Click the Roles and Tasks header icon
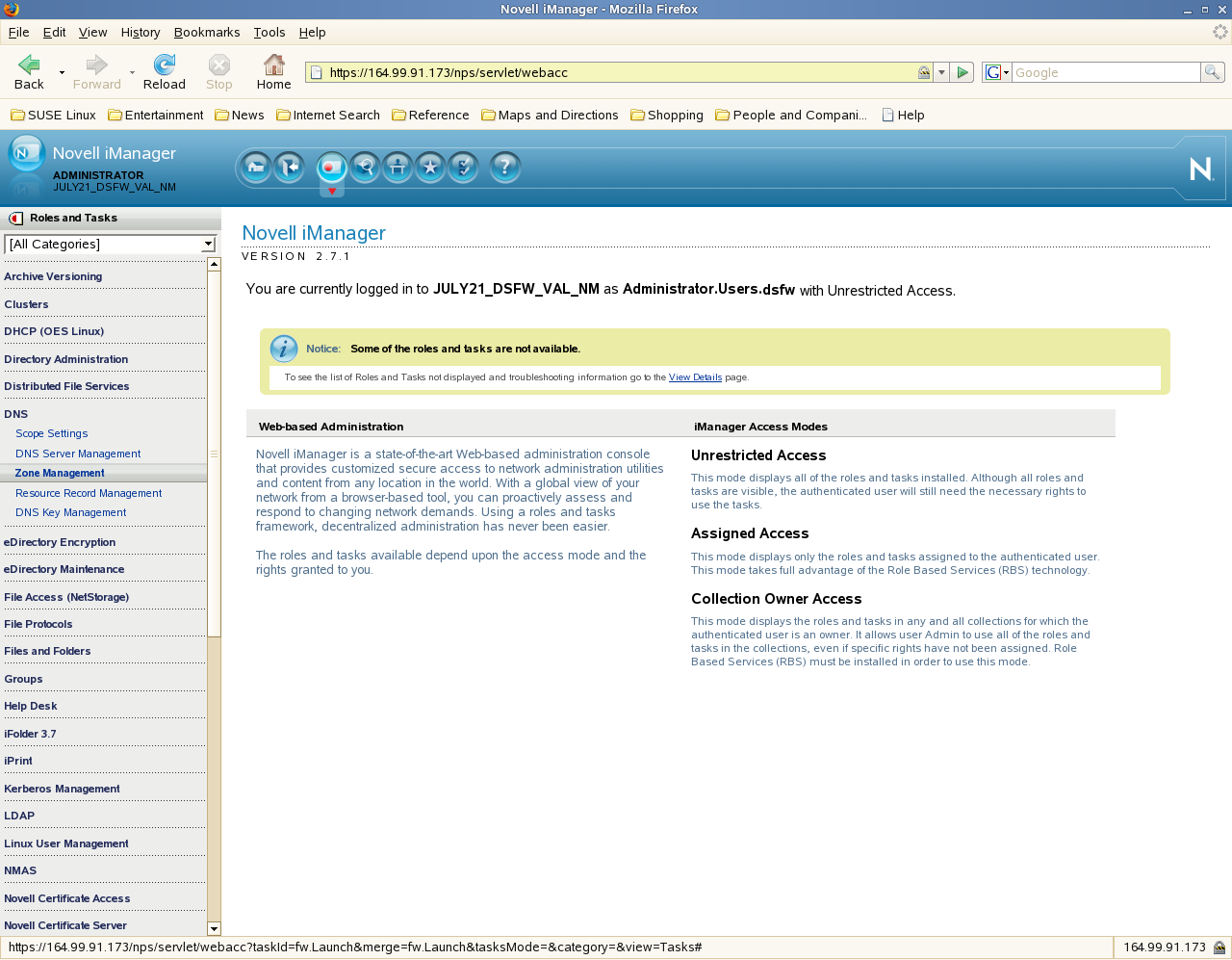 point(15,218)
